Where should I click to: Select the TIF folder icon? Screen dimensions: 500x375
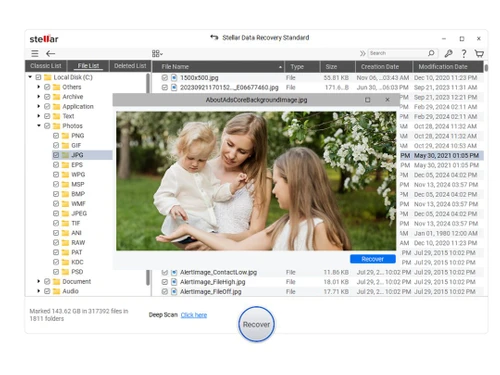65,223
